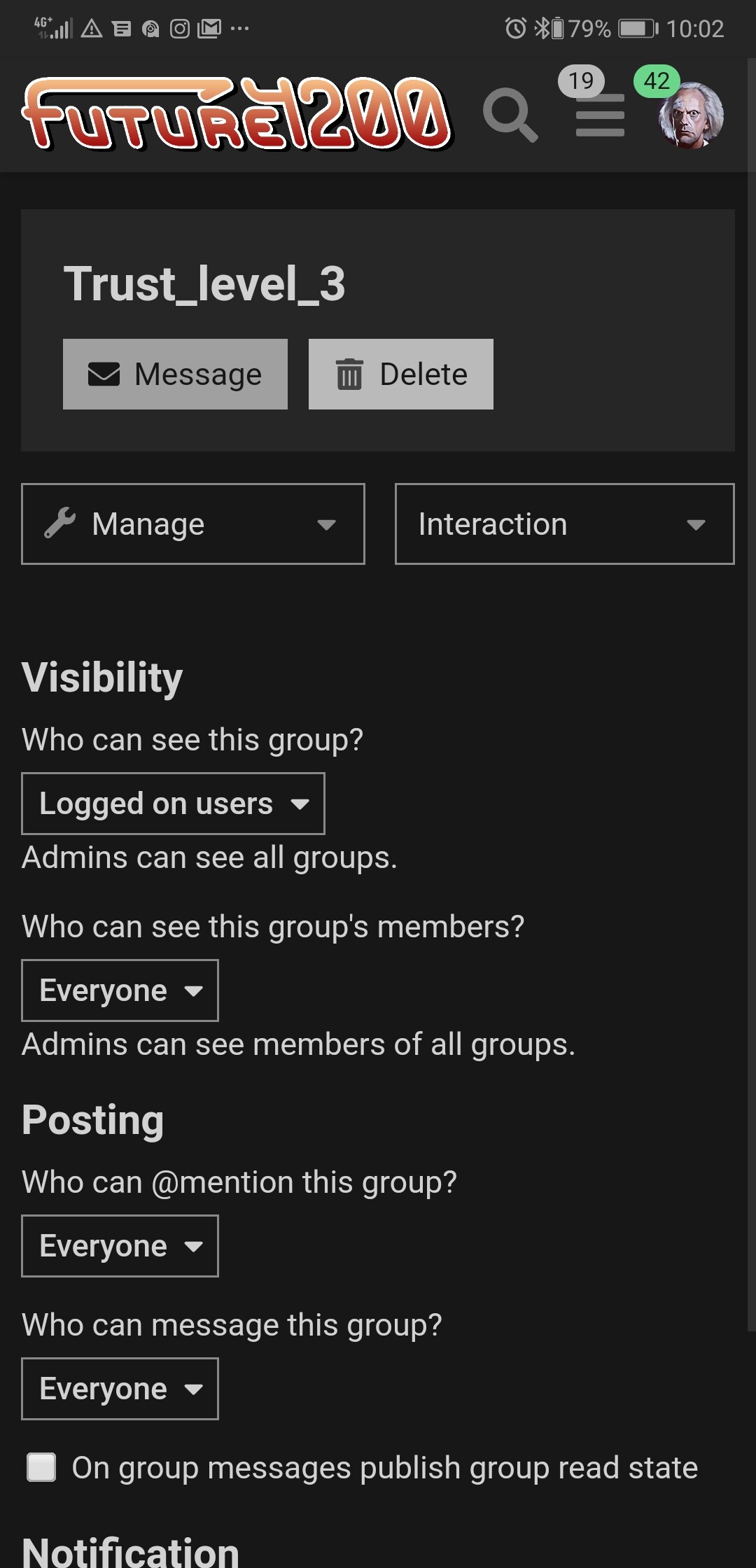Open the search magnifier icon

coord(510,115)
